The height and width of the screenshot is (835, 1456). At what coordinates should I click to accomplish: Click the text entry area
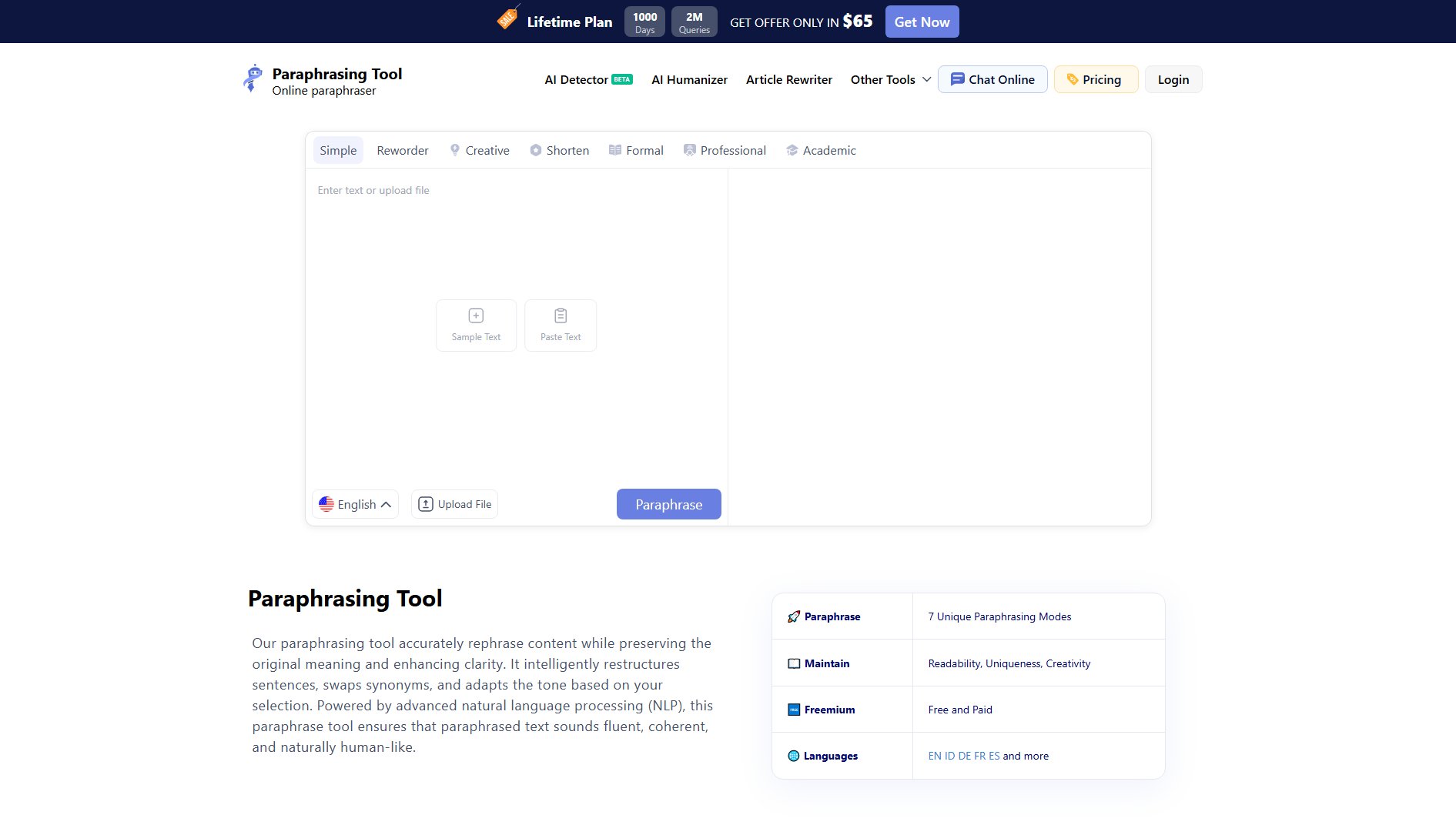pos(516,231)
